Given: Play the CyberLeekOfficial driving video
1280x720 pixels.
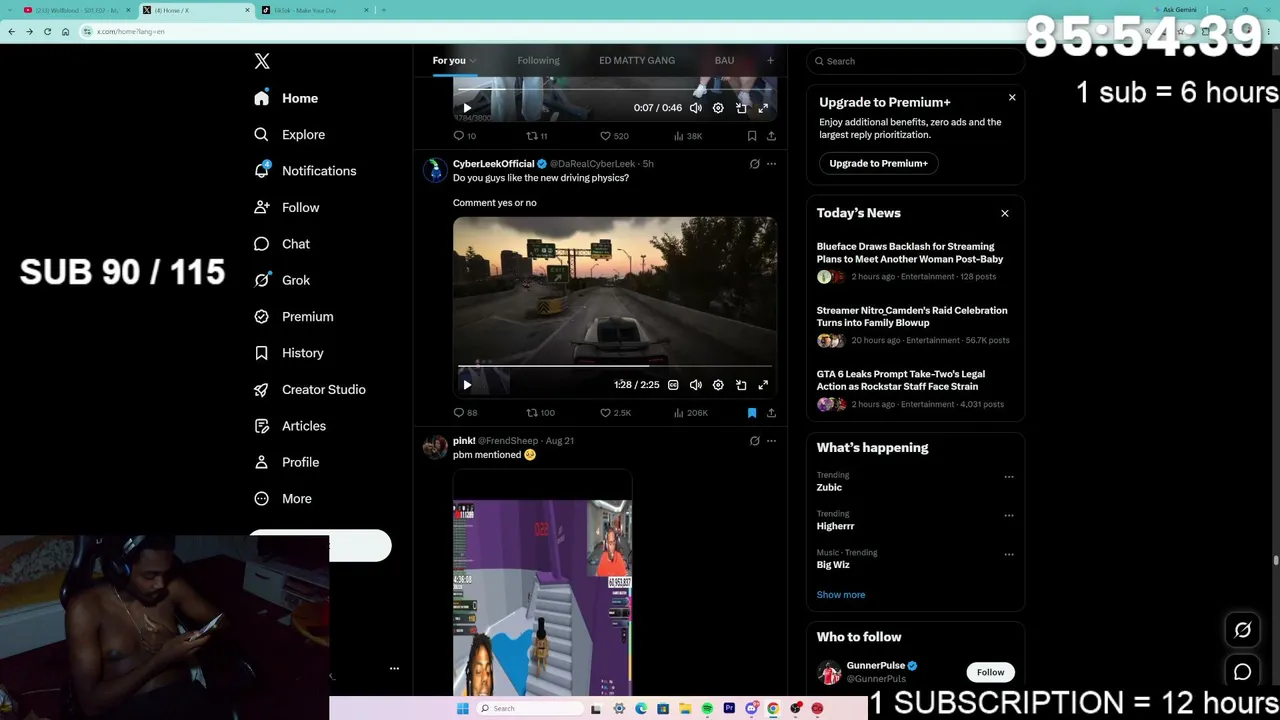Looking at the screenshot, I should [467, 385].
